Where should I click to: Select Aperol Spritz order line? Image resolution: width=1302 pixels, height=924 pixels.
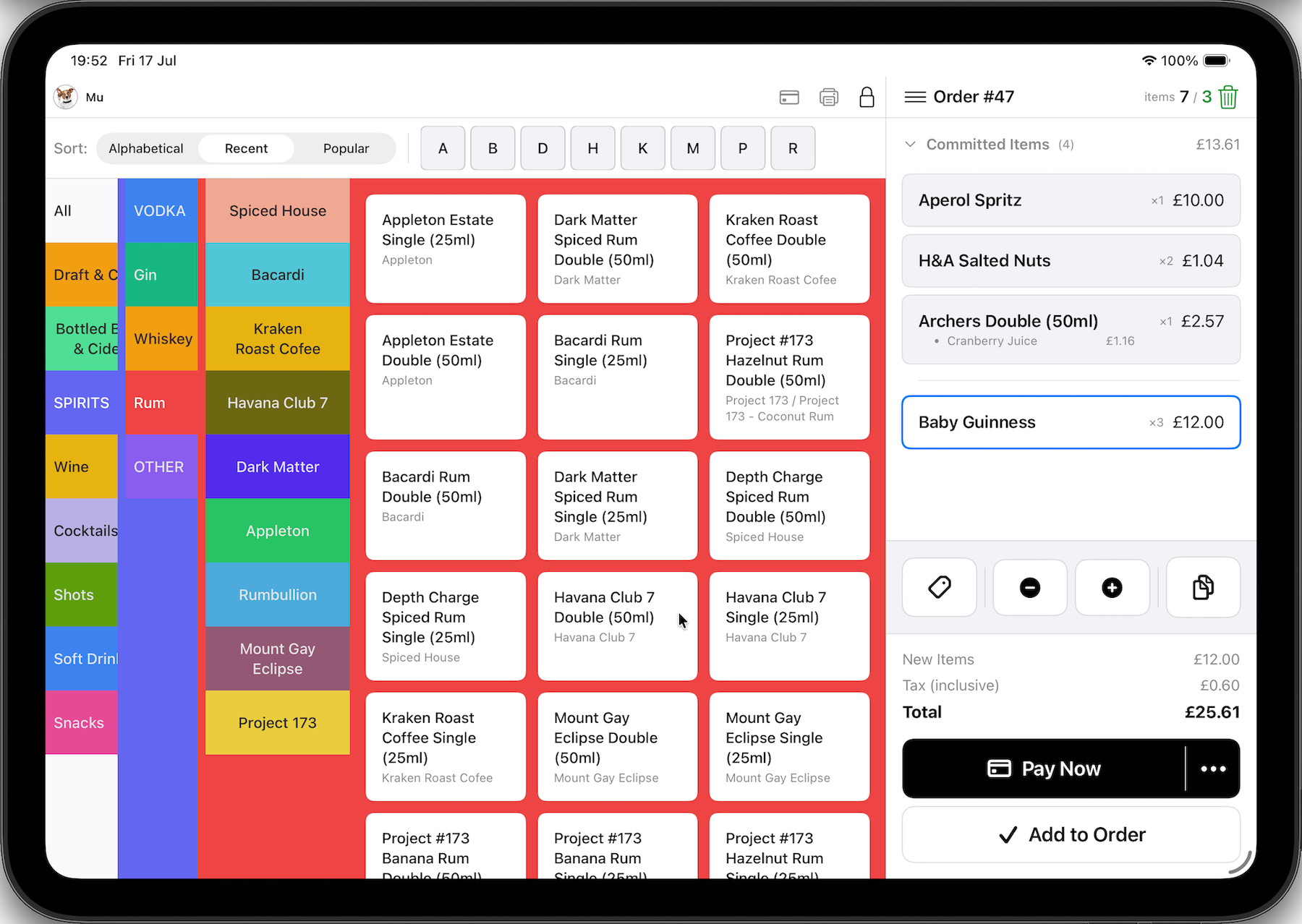(x=1071, y=200)
